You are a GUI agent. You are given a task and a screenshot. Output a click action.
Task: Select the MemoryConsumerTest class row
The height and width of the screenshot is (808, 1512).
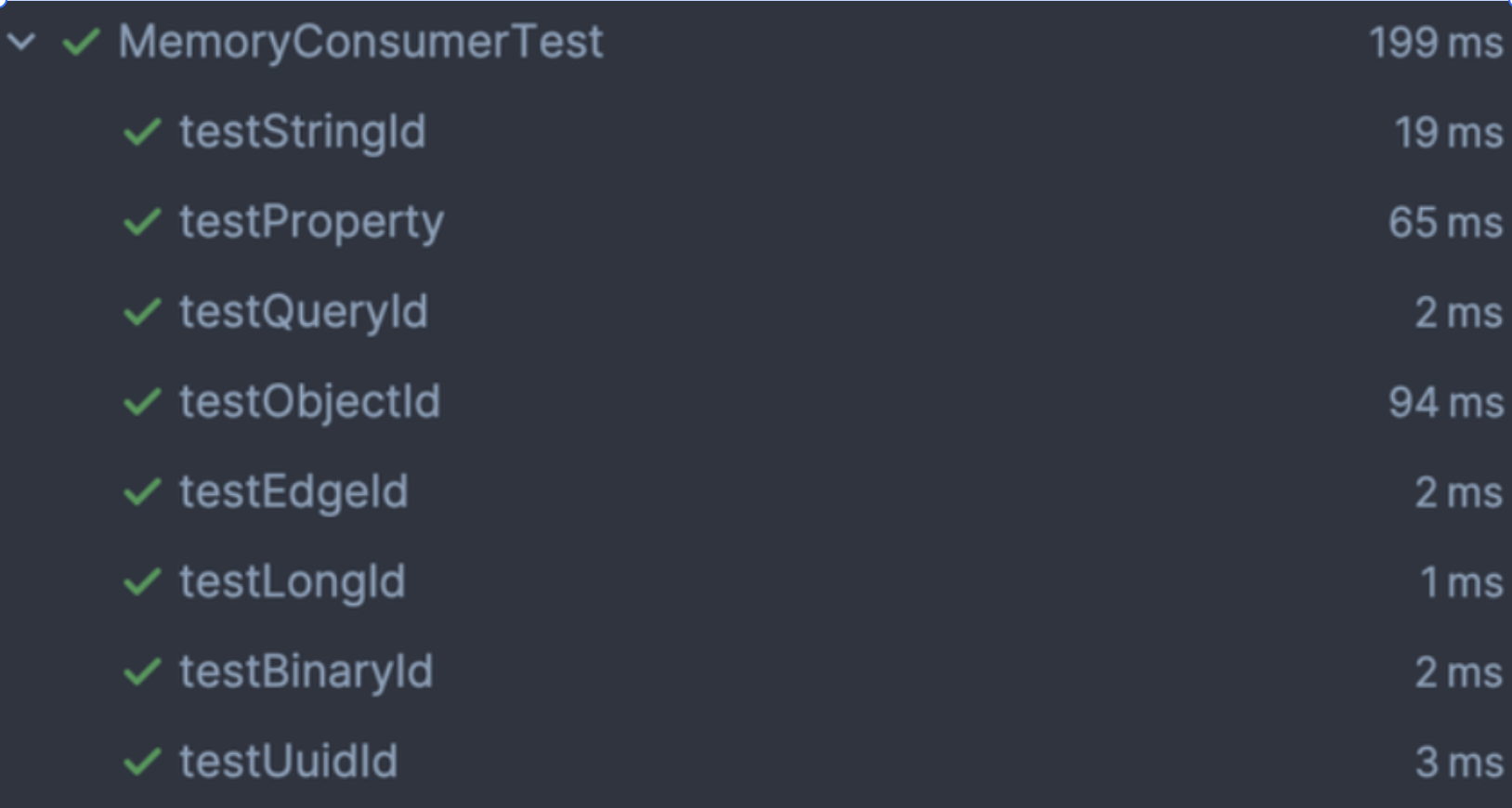(360, 42)
